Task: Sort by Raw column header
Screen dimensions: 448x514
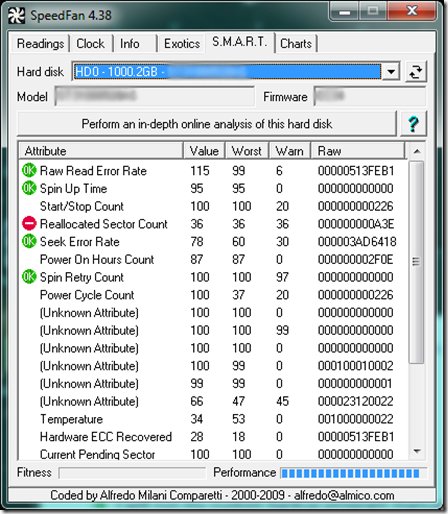Action: click(x=358, y=151)
